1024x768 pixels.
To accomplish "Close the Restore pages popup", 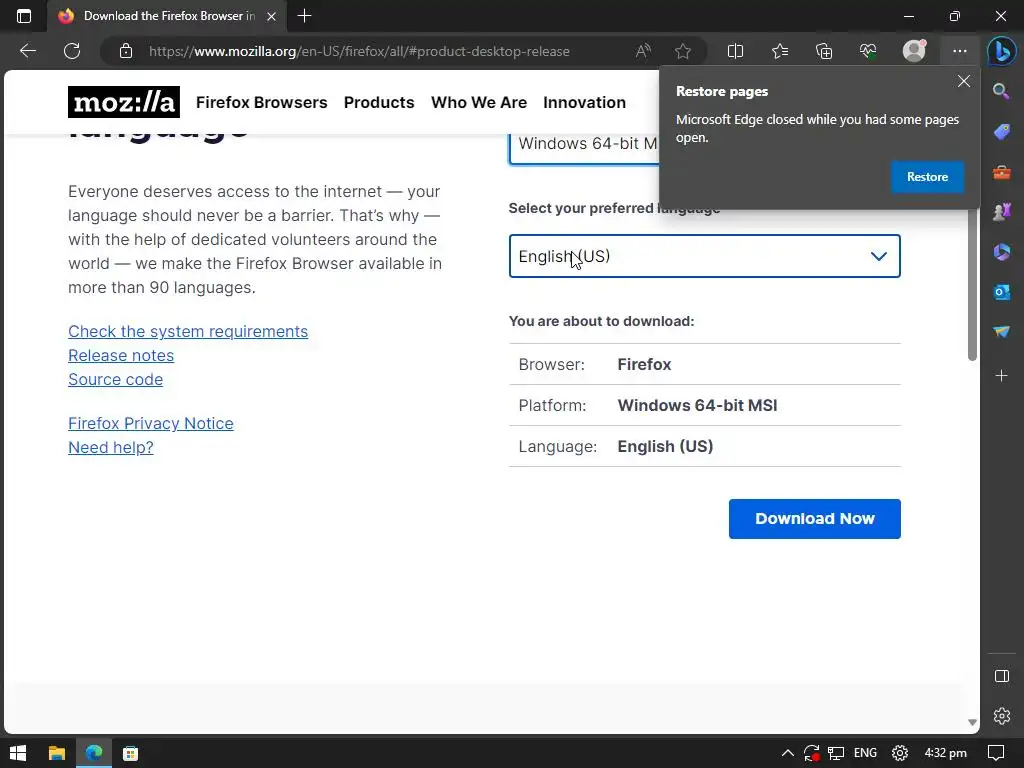I will (963, 82).
